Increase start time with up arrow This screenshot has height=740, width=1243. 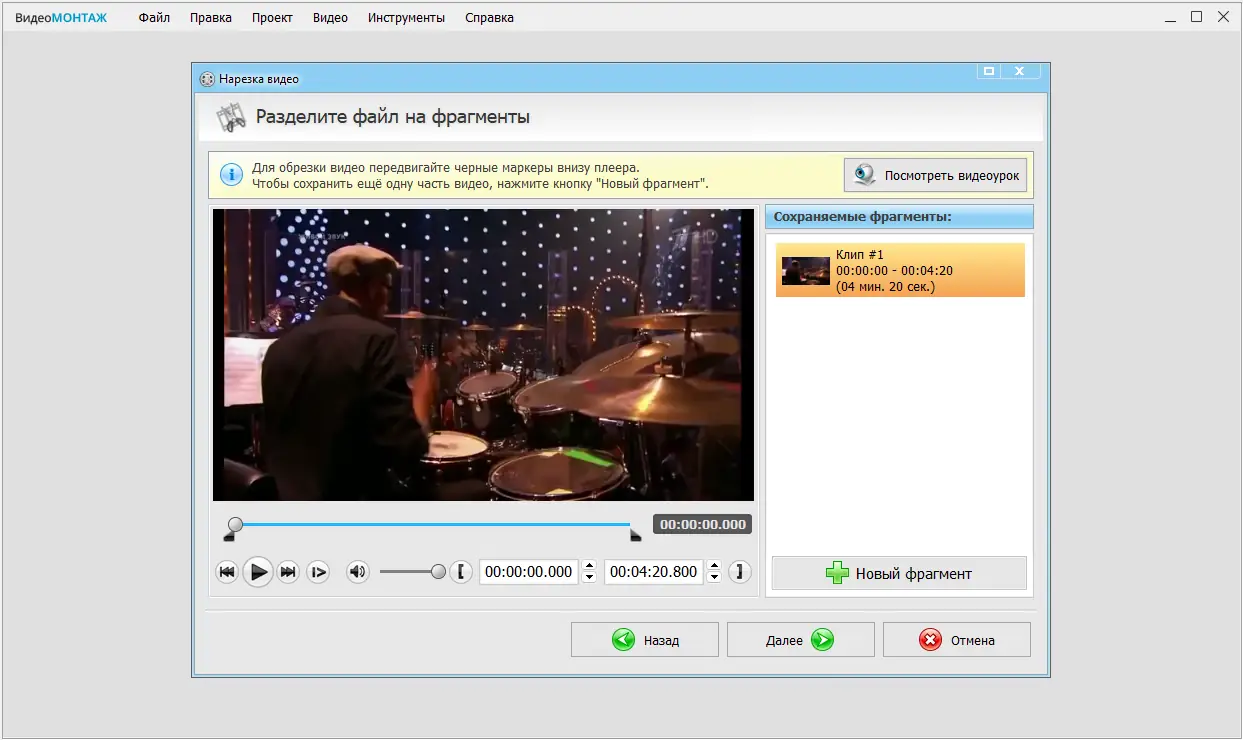589,566
